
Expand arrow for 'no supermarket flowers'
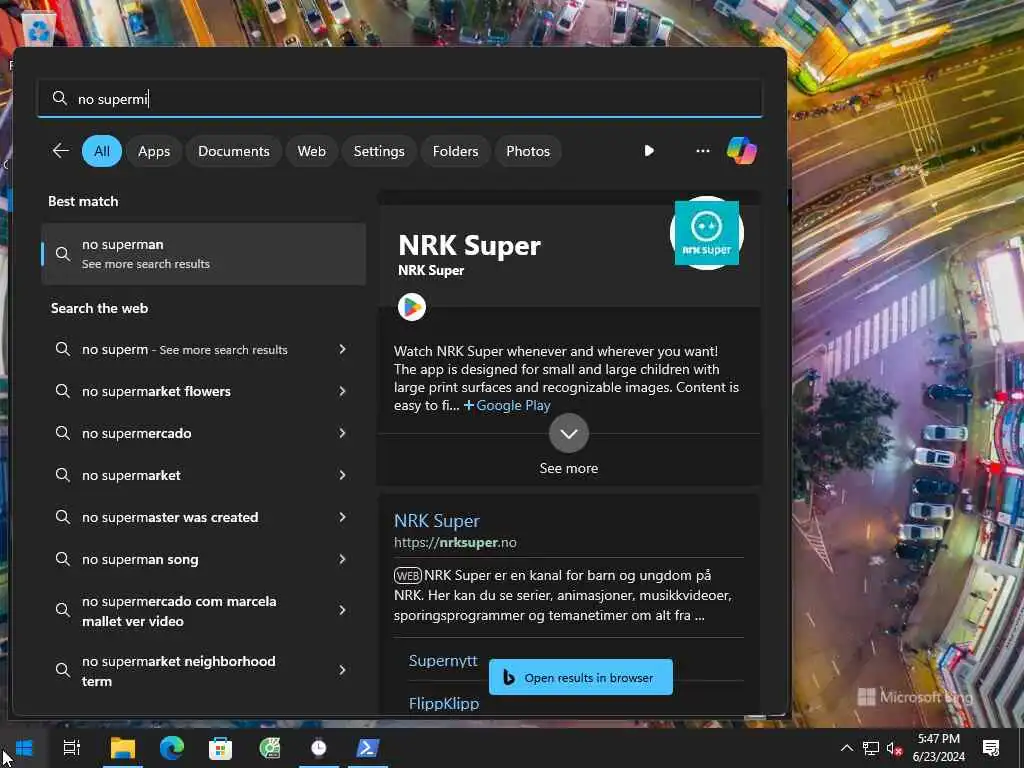point(342,391)
